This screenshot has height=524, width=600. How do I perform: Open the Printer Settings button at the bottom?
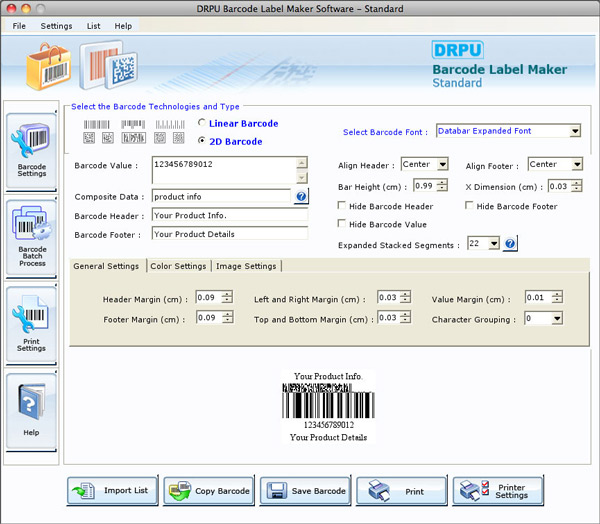pyautogui.click(x=498, y=491)
